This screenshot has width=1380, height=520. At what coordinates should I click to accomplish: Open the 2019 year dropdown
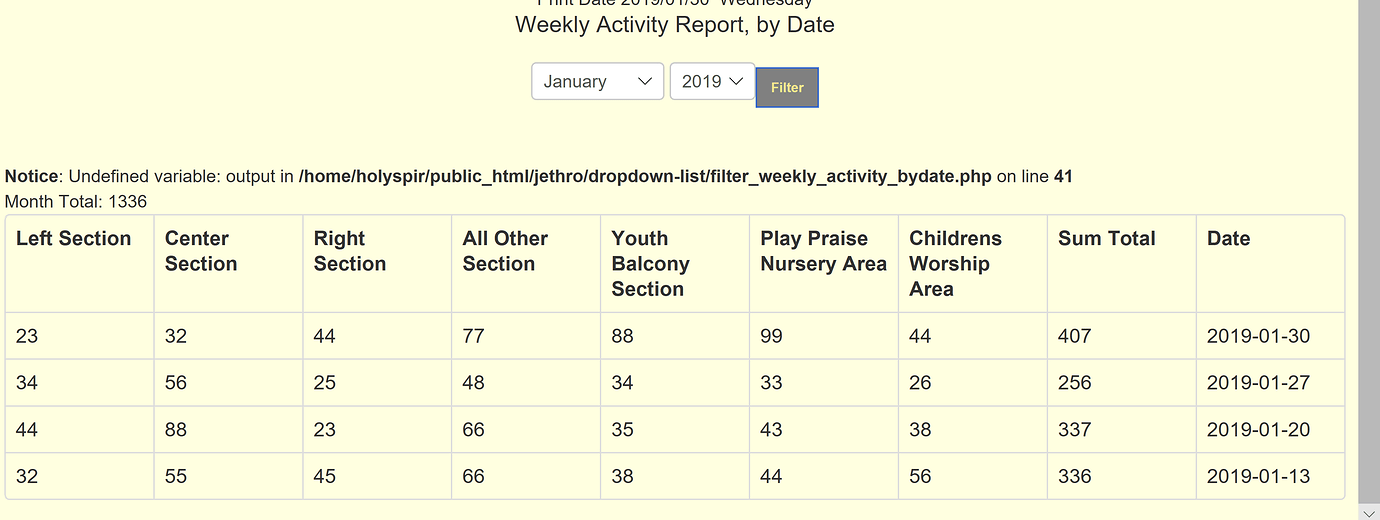pyautogui.click(x=712, y=82)
